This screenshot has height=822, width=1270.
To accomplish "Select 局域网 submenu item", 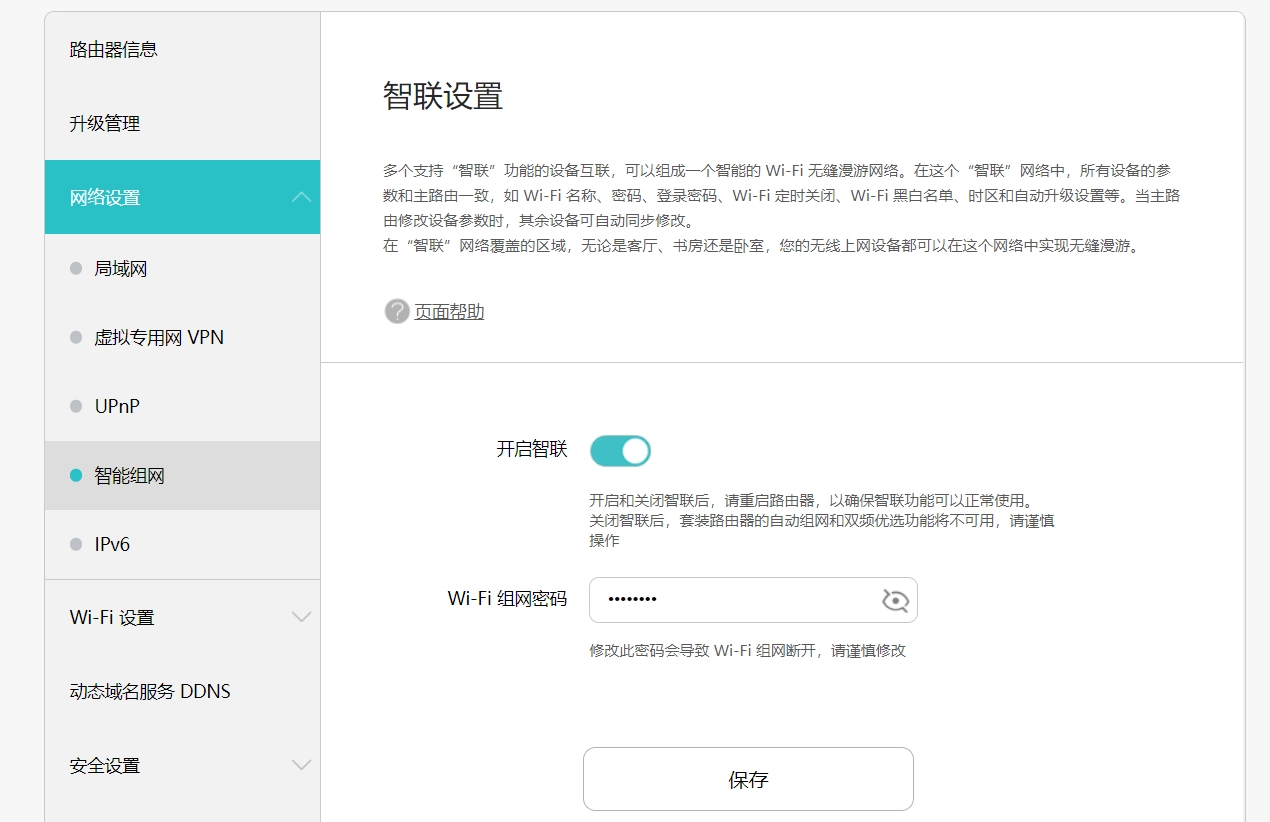I will [121, 269].
